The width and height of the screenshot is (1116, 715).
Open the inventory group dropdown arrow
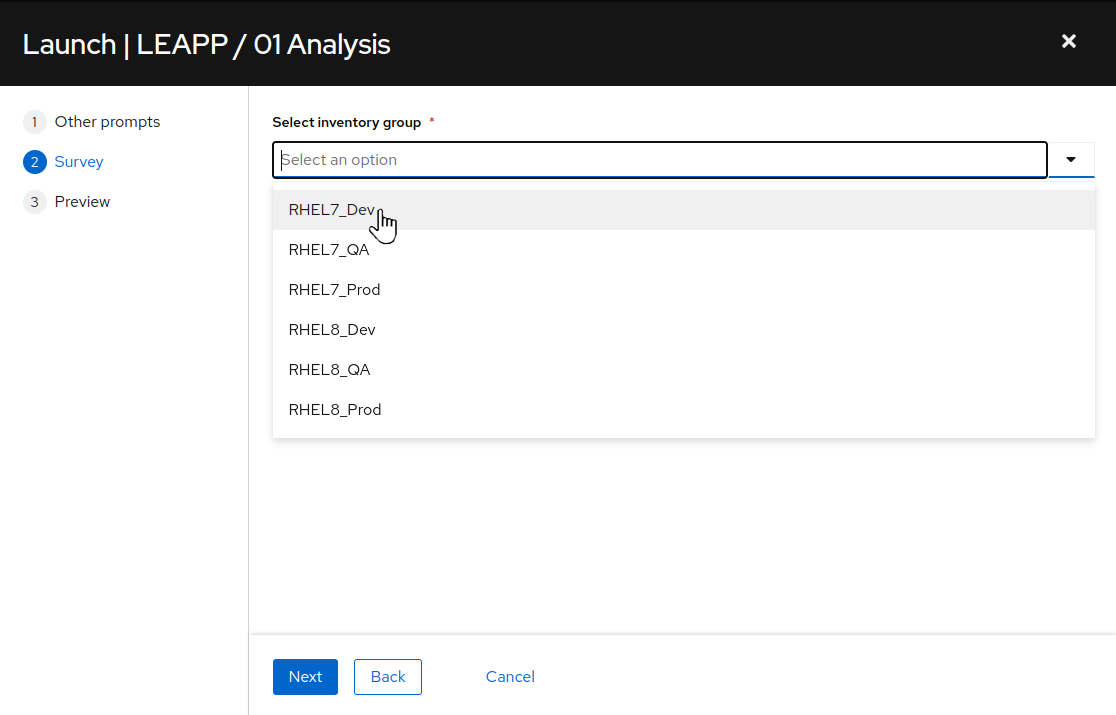(x=1071, y=159)
